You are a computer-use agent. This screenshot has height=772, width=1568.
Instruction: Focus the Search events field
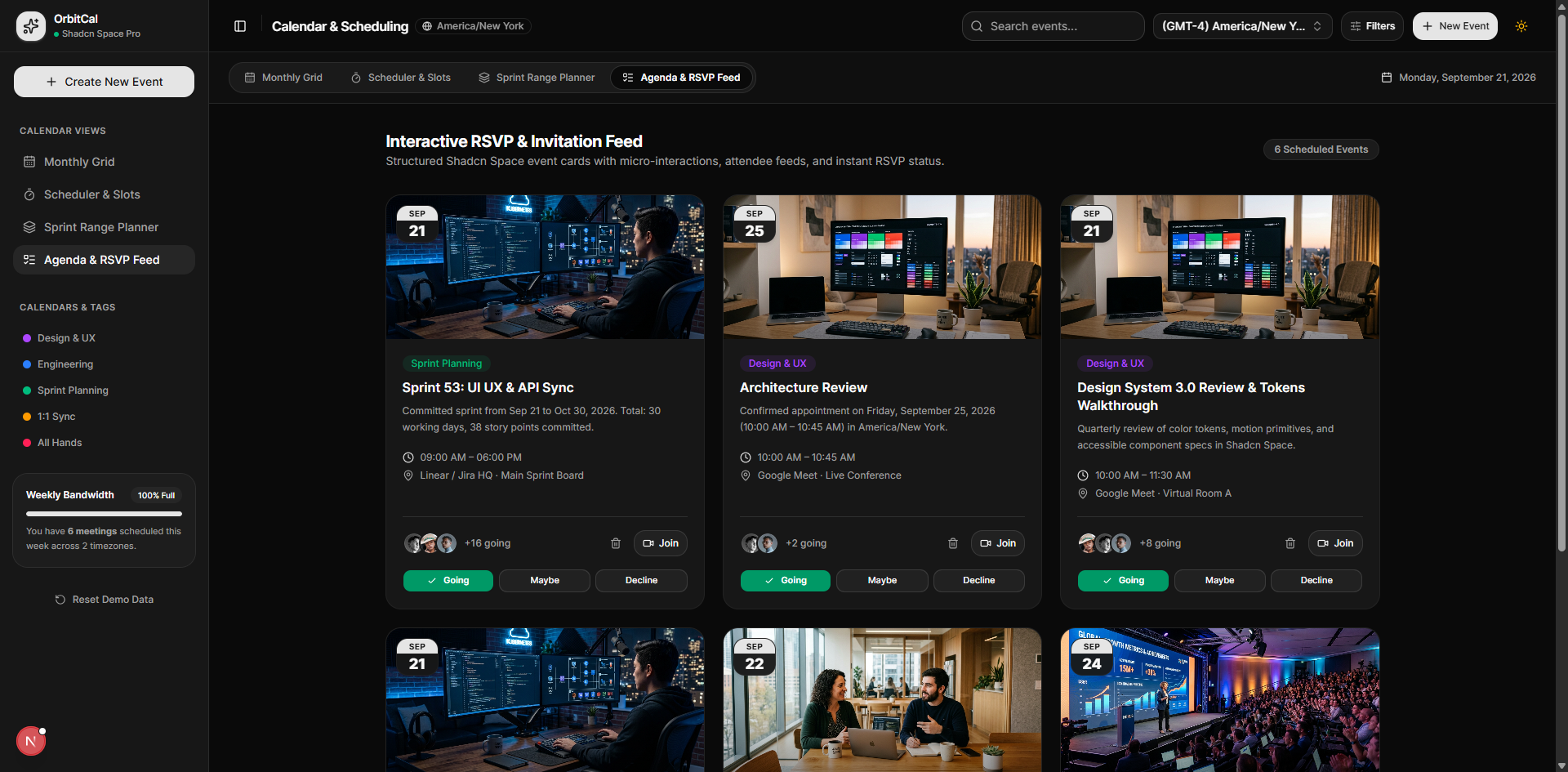(x=1053, y=26)
